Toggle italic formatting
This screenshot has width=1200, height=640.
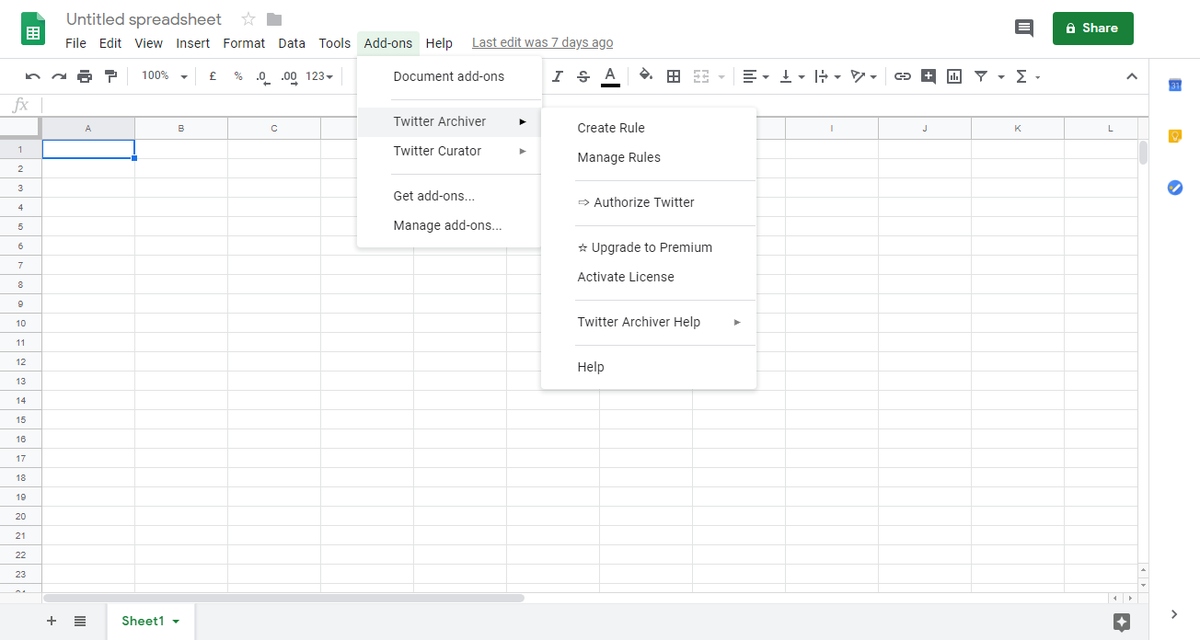click(x=557, y=76)
